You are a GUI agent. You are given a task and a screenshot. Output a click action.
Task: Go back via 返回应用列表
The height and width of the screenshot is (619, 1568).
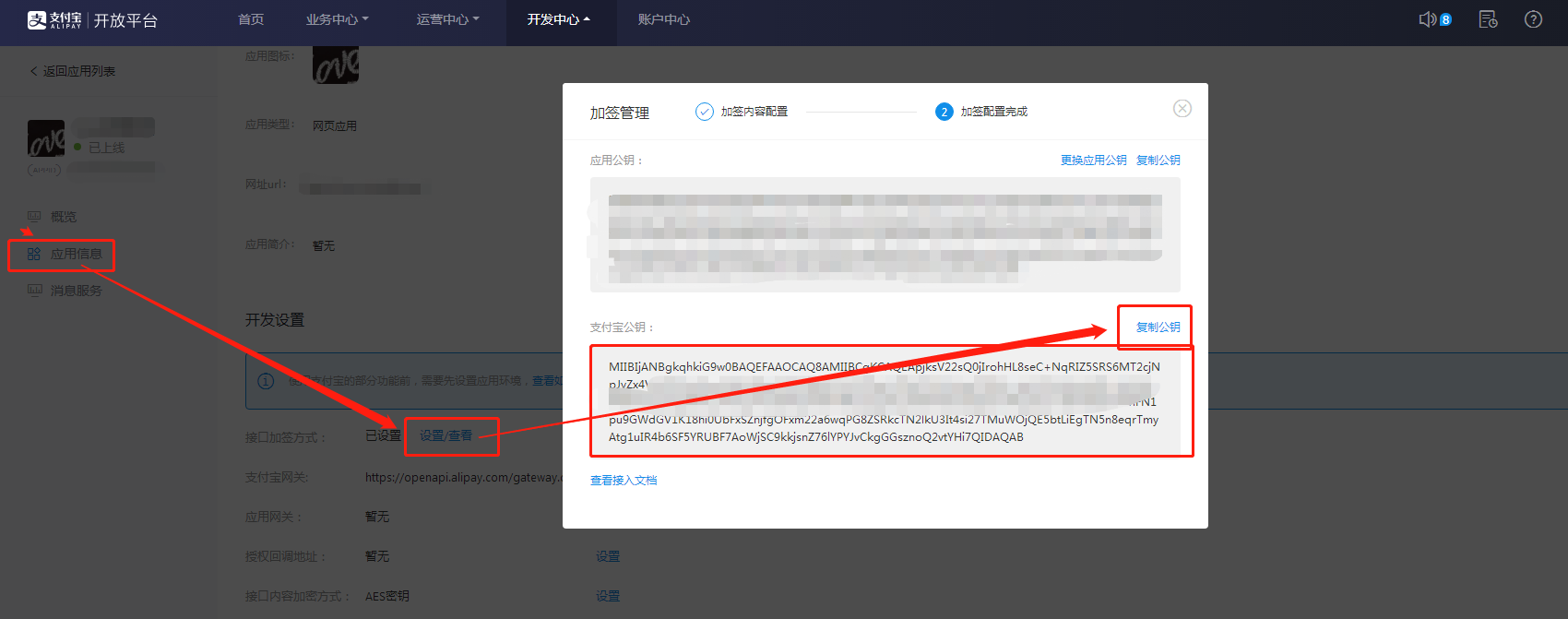pyautogui.click(x=73, y=71)
